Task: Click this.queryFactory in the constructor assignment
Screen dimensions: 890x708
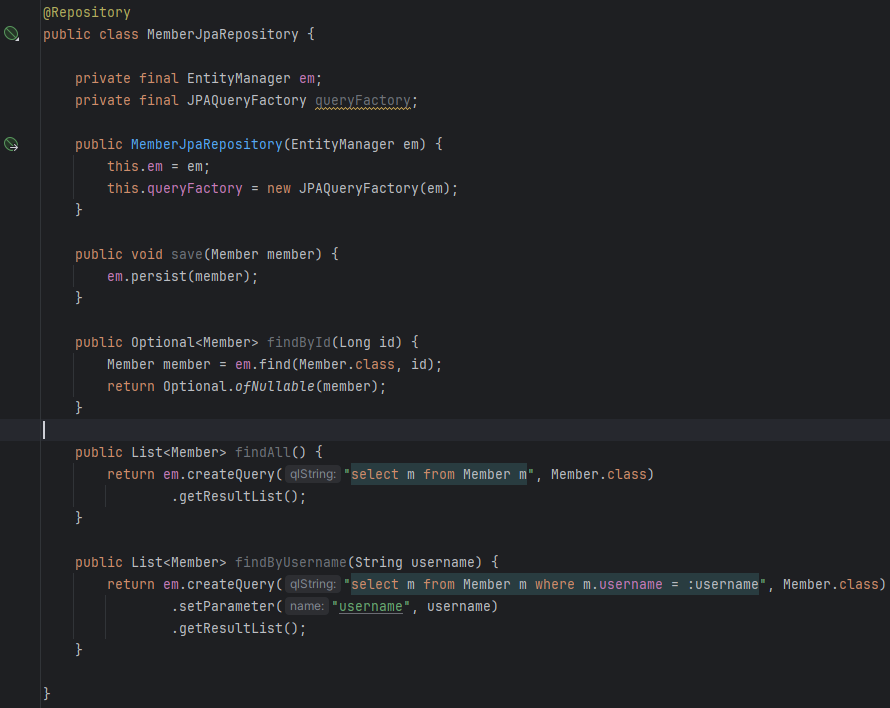Action: (x=175, y=188)
